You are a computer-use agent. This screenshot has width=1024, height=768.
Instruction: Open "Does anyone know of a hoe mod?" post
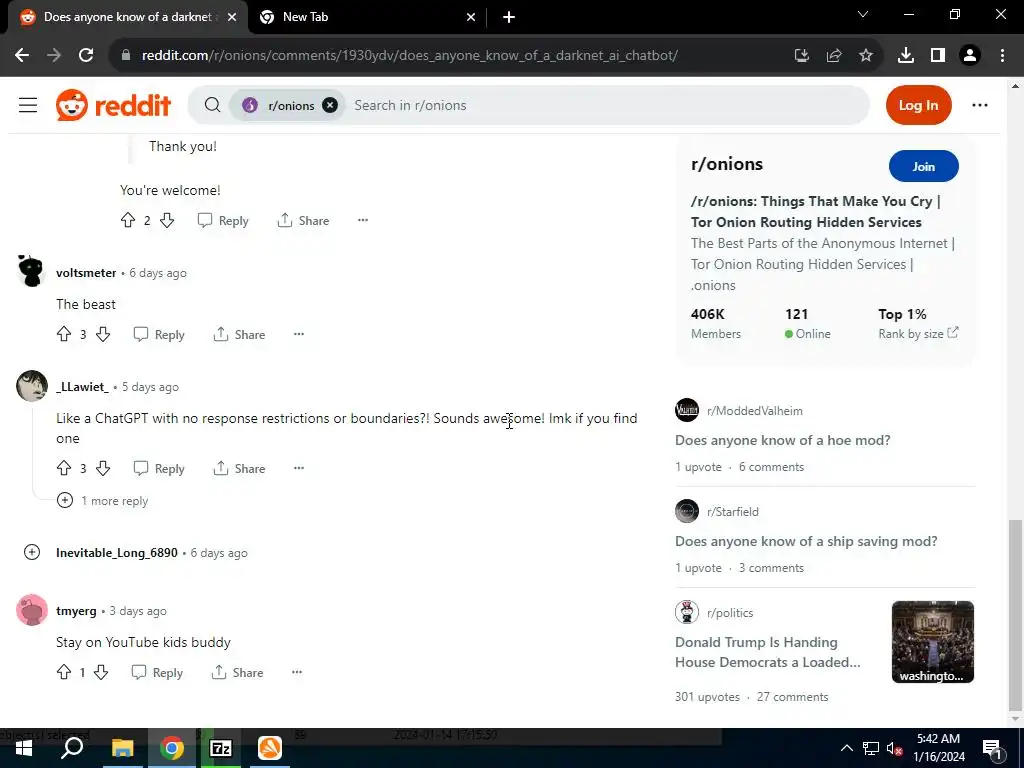[x=782, y=440]
